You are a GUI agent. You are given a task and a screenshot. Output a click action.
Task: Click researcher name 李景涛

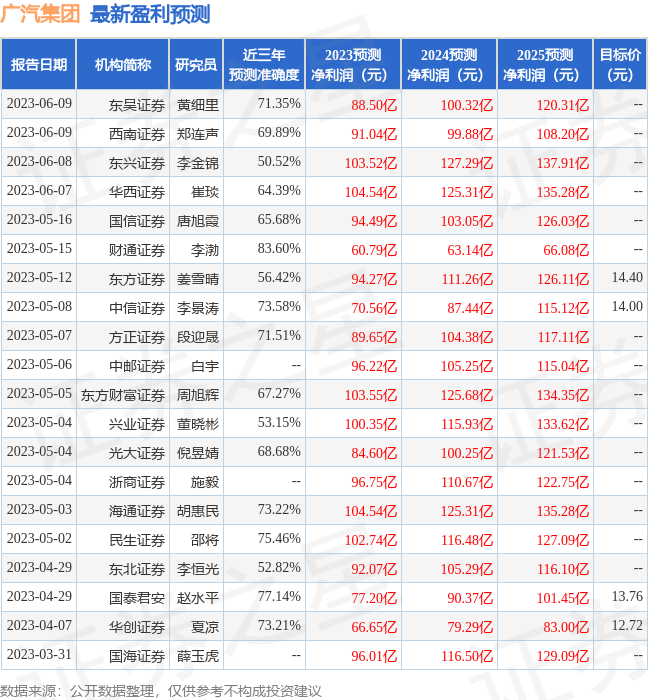coord(198,308)
